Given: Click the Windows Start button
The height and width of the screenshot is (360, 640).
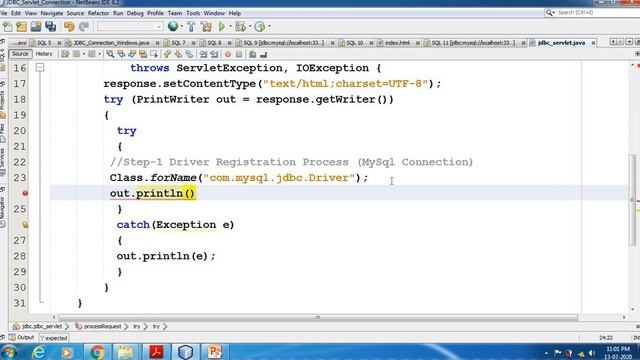Looking at the screenshot, I should pyautogui.click(x=9, y=352).
